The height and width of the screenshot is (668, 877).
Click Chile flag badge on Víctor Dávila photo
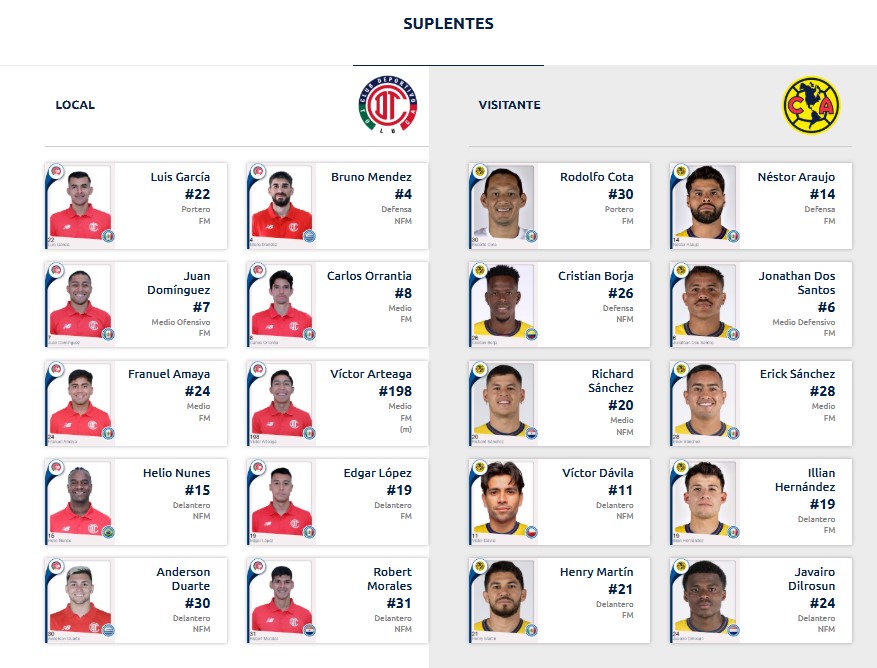coord(531,532)
